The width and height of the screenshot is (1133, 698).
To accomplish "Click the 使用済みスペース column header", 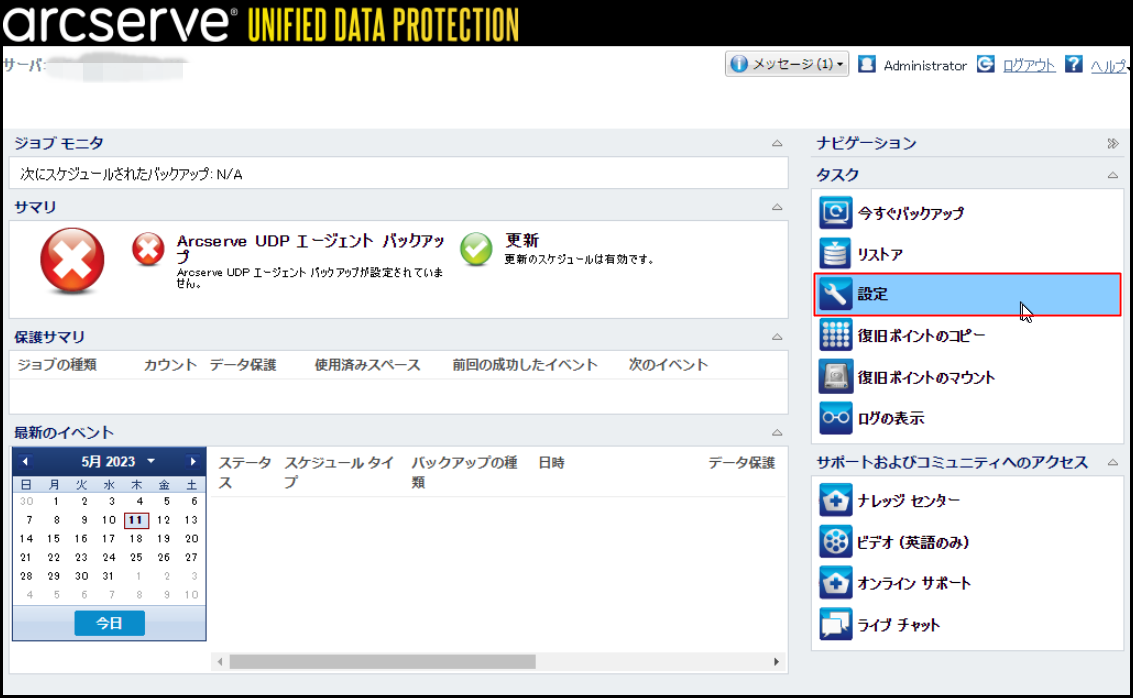I will click(x=367, y=365).
